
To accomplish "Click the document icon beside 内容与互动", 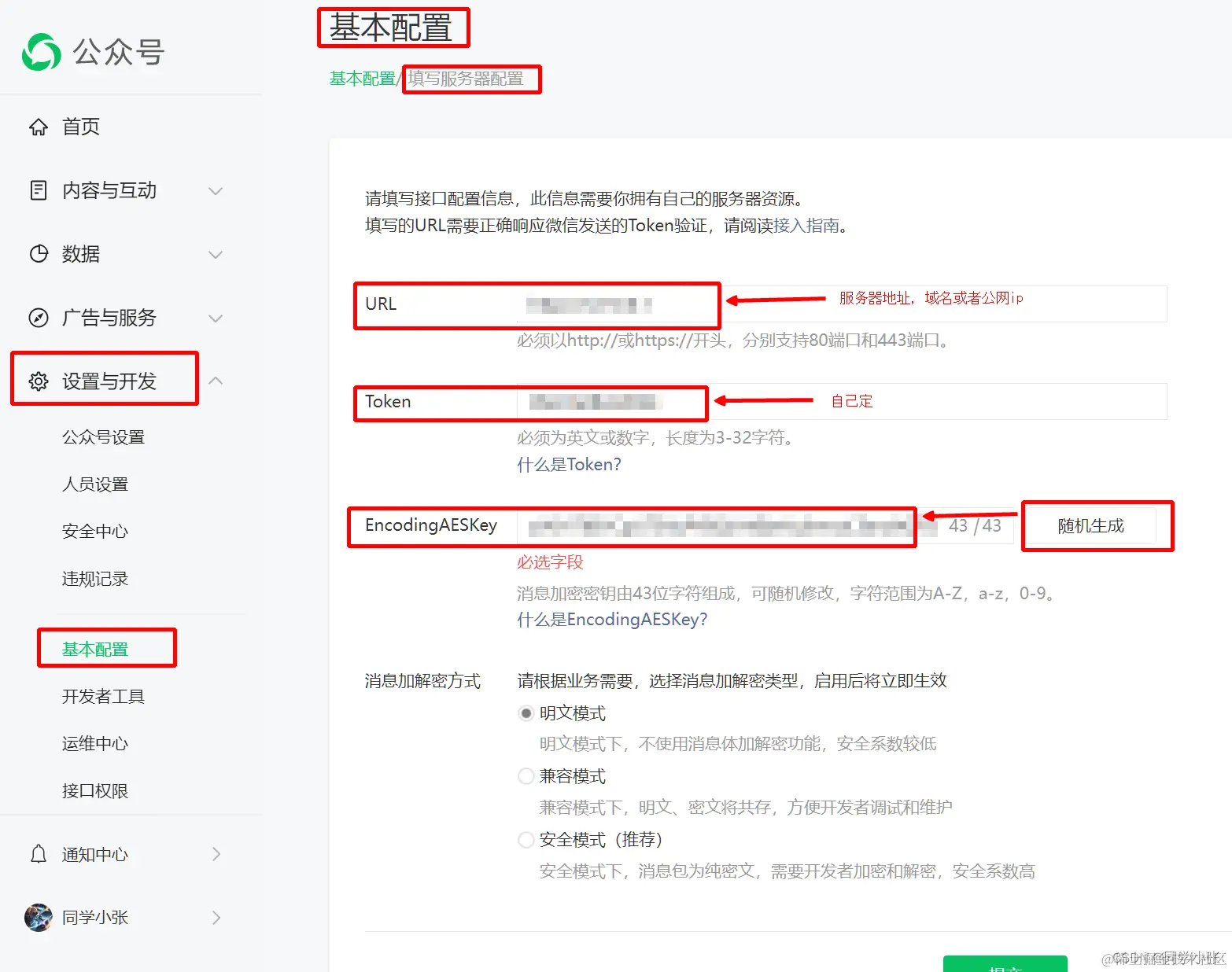I will tap(39, 190).
